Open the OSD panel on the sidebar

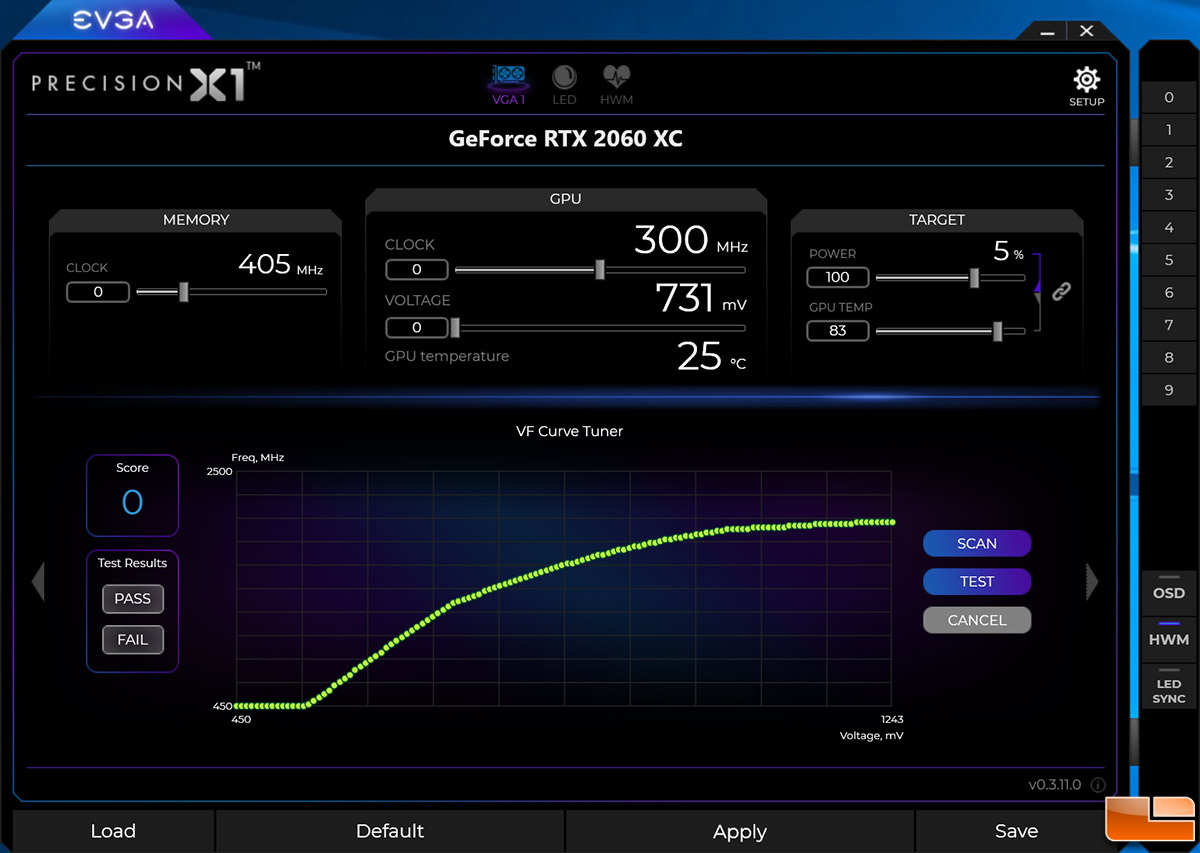click(1168, 592)
